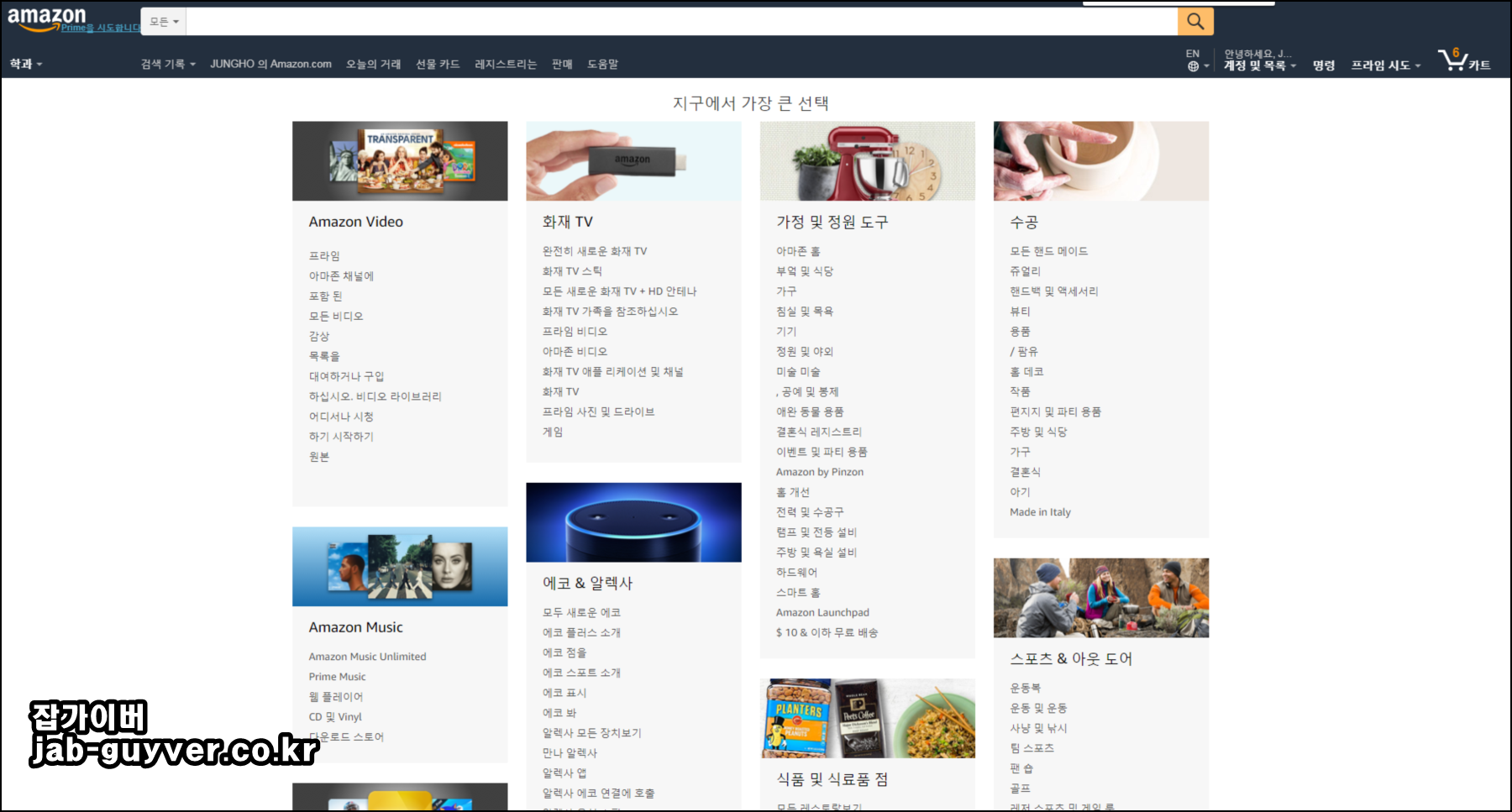Image resolution: width=1512 pixels, height=812 pixels.
Task: Select Amazon Launchpad link
Action: tap(822, 612)
